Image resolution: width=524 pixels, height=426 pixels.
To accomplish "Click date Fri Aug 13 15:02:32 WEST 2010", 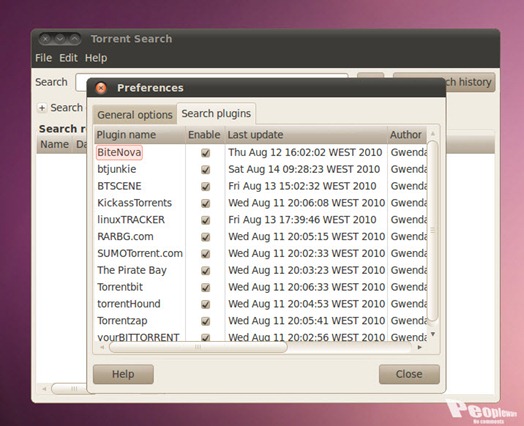I will (302, 186).
